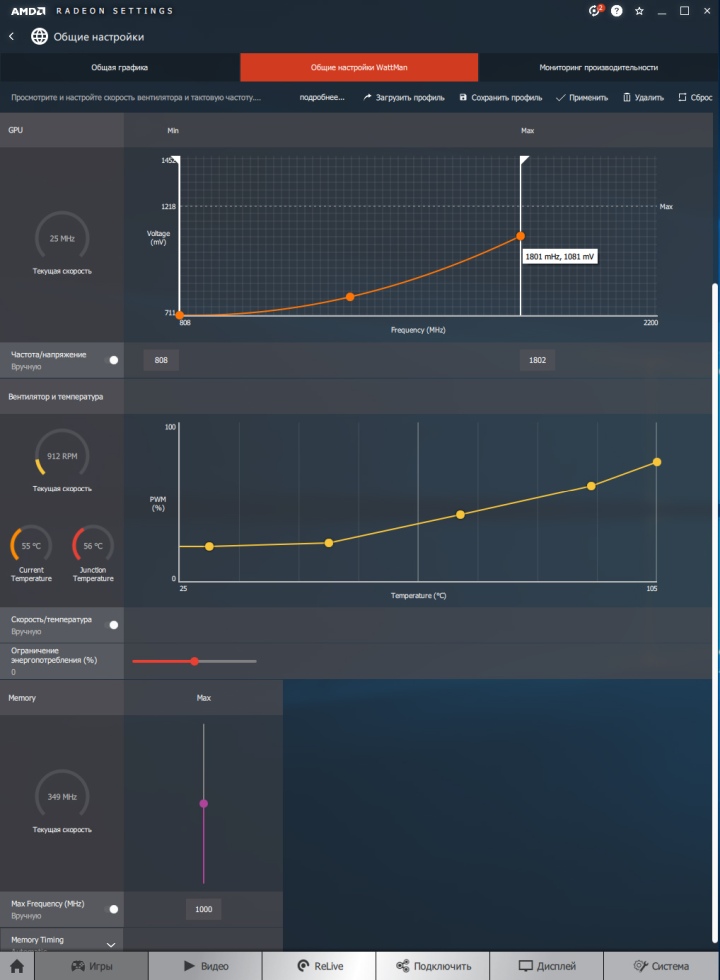The width and height of the screenshot is (720, 980).
Task: Click the Вентилятор и температура section header
Action: coord(61,397)
